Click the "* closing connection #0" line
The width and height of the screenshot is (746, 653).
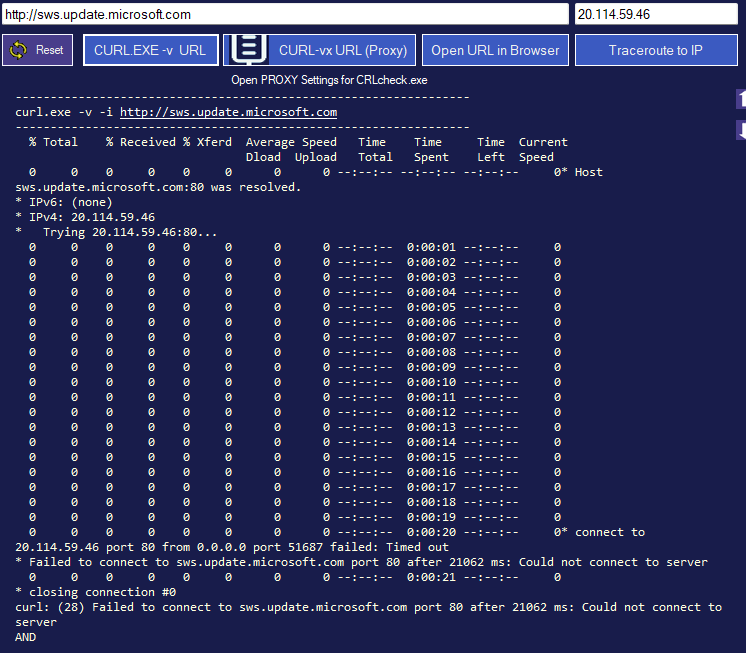(96, 592)
